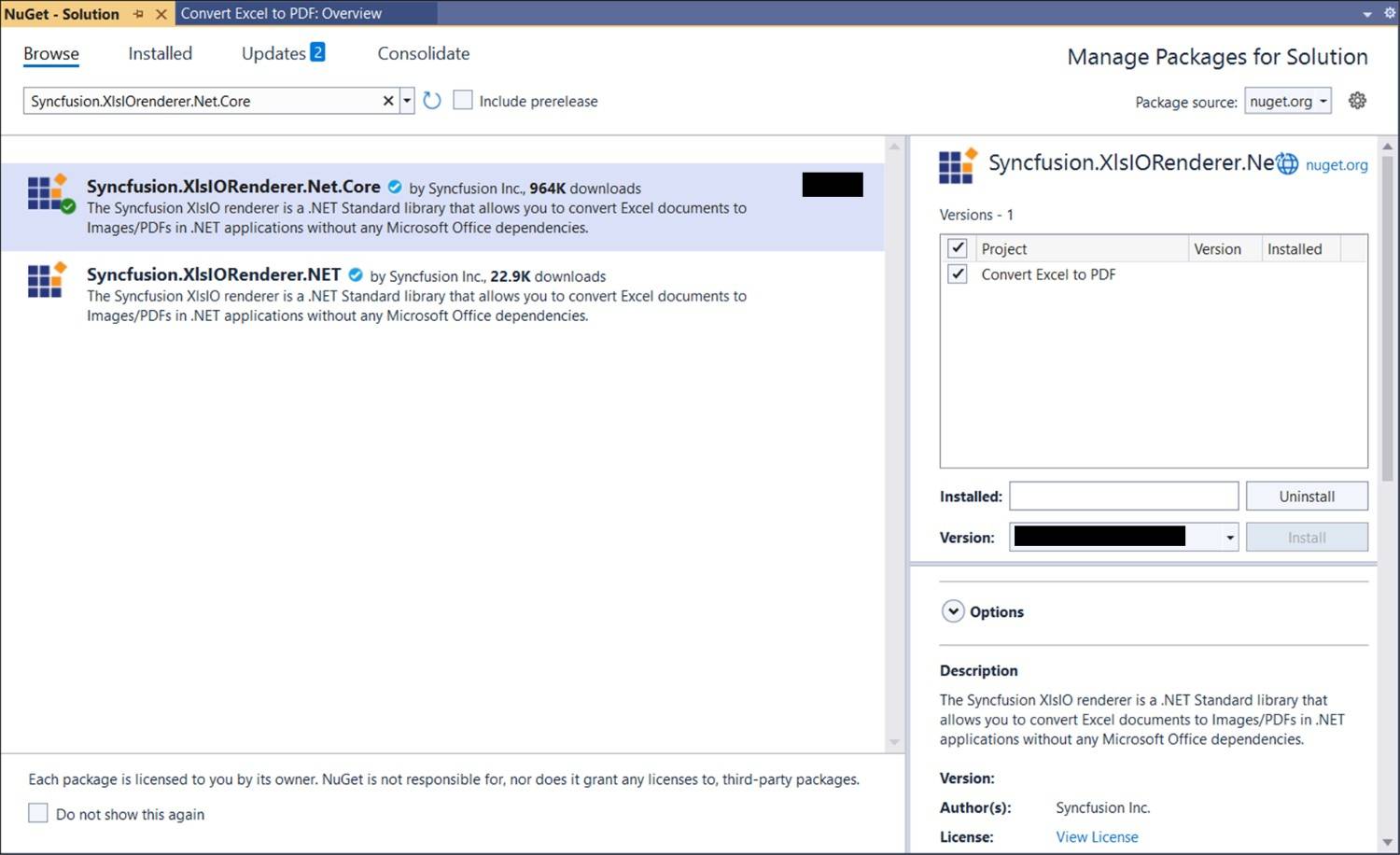
Task: Click verified badge next to Syncfusion.XlsIORenderer.NET
Action: click(x=356, y=275)
